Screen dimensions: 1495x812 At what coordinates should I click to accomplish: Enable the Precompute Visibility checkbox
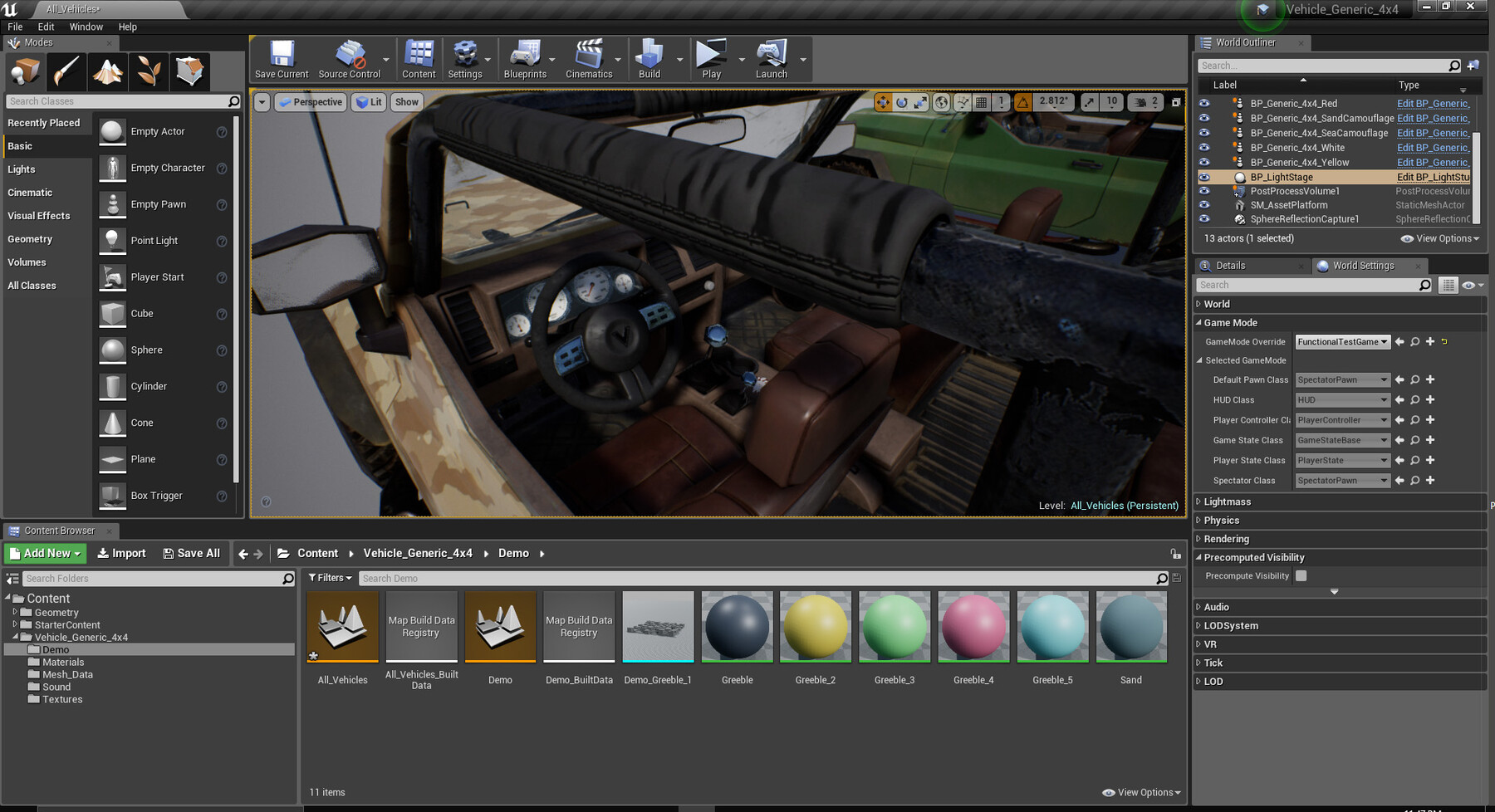[1301, 575]
